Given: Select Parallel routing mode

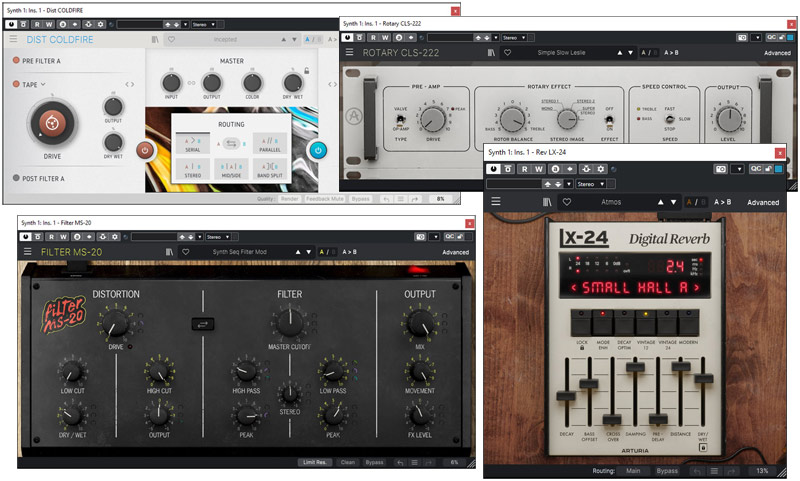Looking at the screenshot, I should (269, 144).
